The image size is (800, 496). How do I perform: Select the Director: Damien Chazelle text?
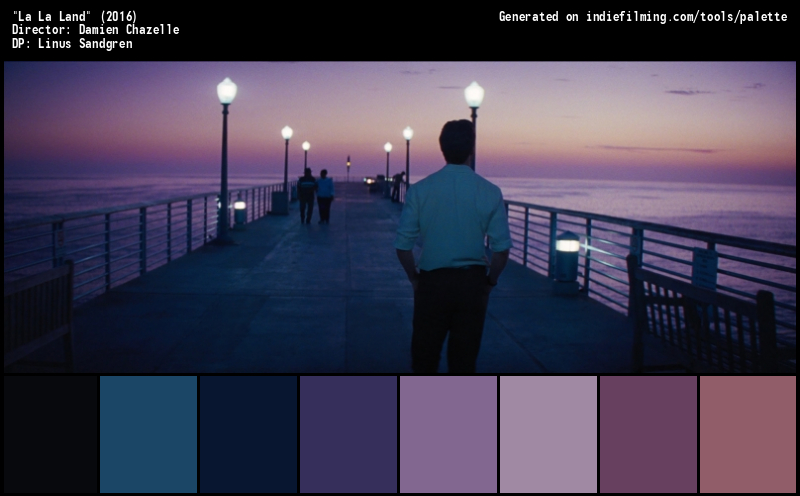tap(95, 30)
